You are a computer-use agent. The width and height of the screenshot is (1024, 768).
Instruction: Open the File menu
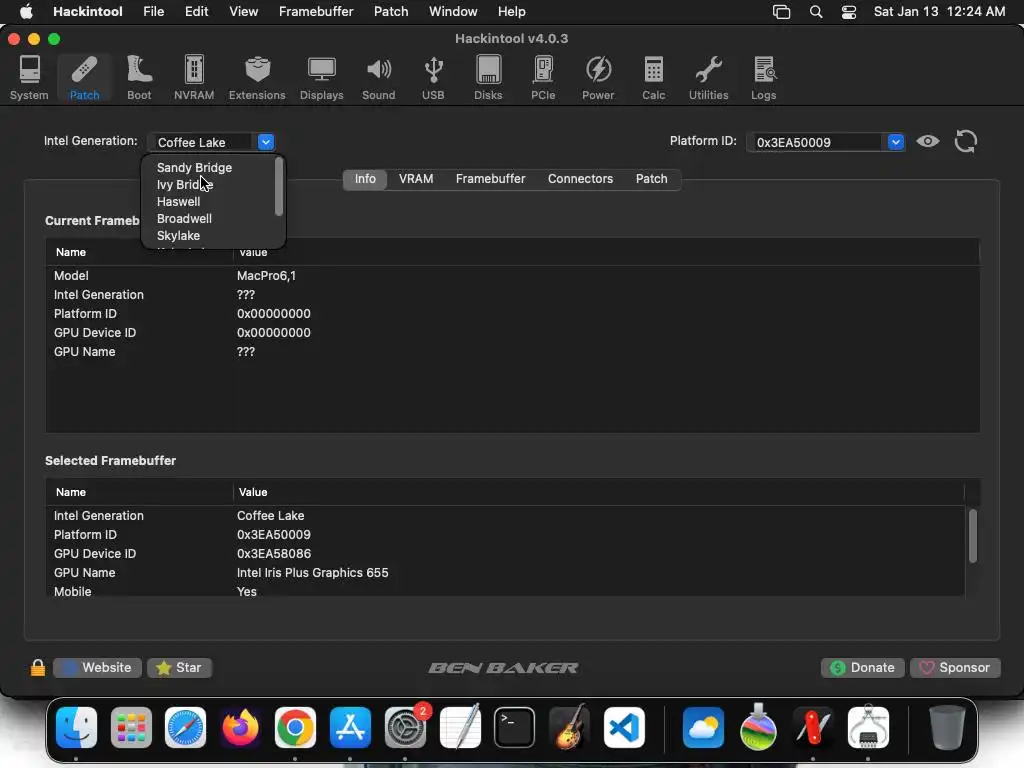point(154,11)
